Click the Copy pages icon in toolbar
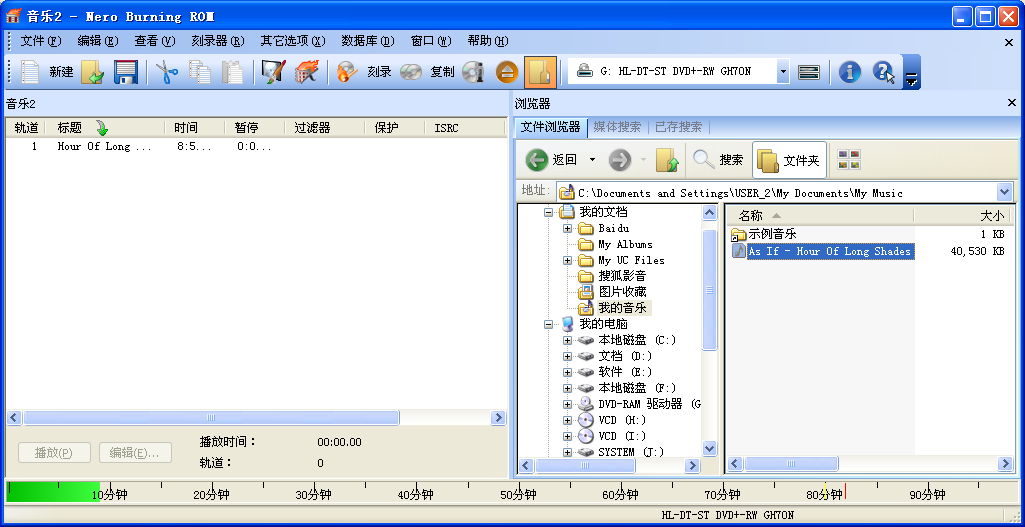This screenshot has height=527, width=1025. 200,72
